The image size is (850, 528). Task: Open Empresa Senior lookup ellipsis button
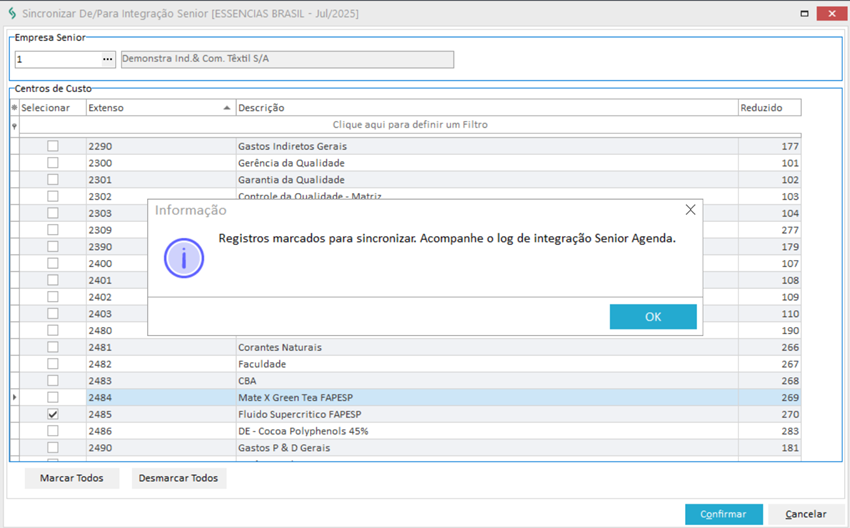pos(108,59)
